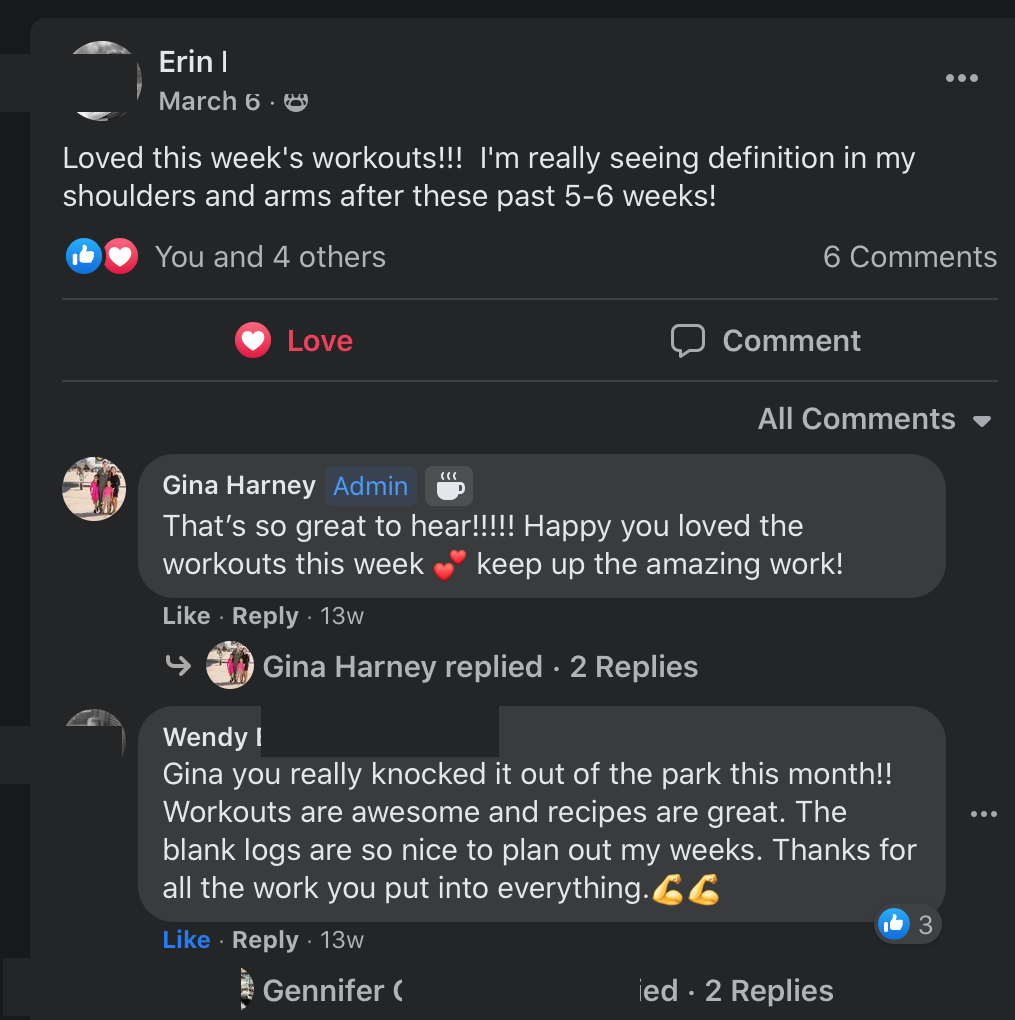Toggle the Love reaction on Erin's post
Screen dimensions: 1015x1020
pyautogui.click(x=294, y=341)
